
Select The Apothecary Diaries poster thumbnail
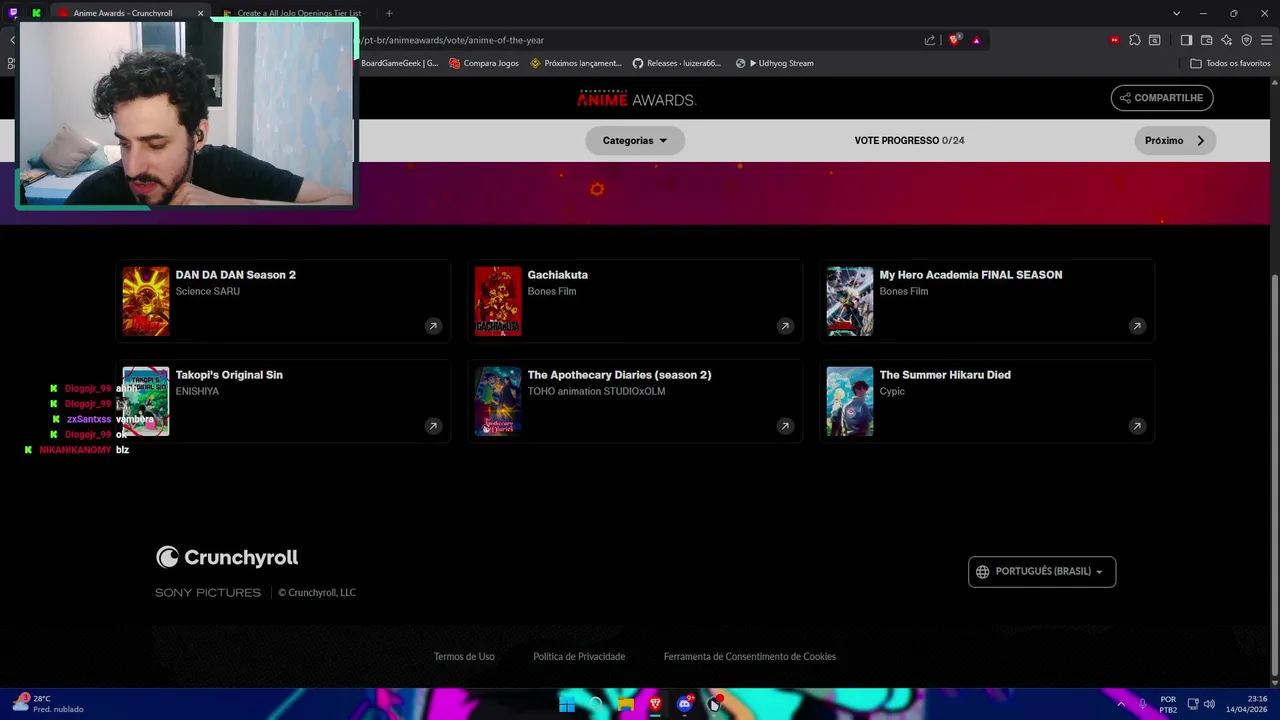pyautogui.click(x=498, y=401)
